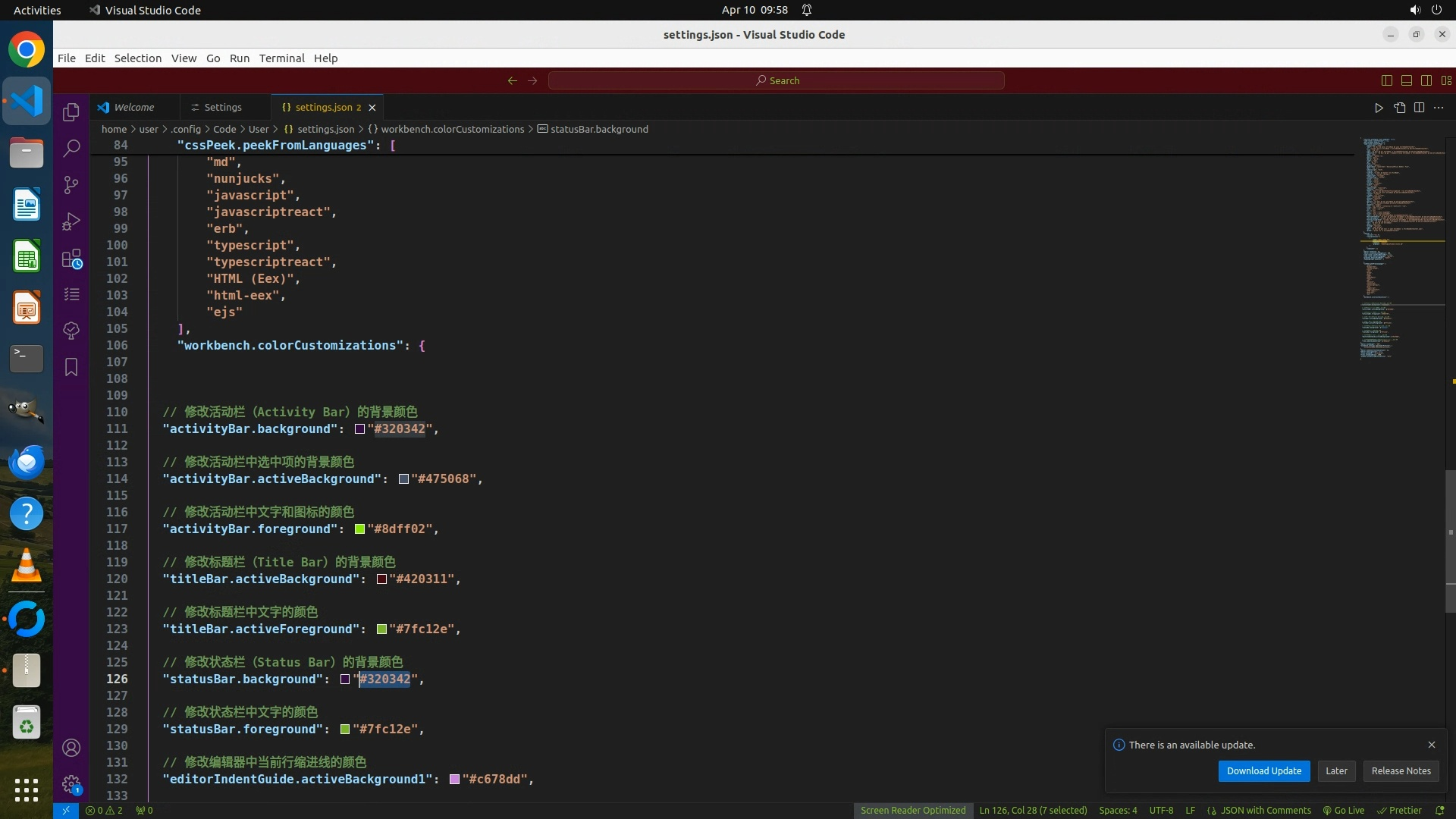Switch to the Welcome tab
This screenshot has height=819, width=1456.
click(133, 108)
